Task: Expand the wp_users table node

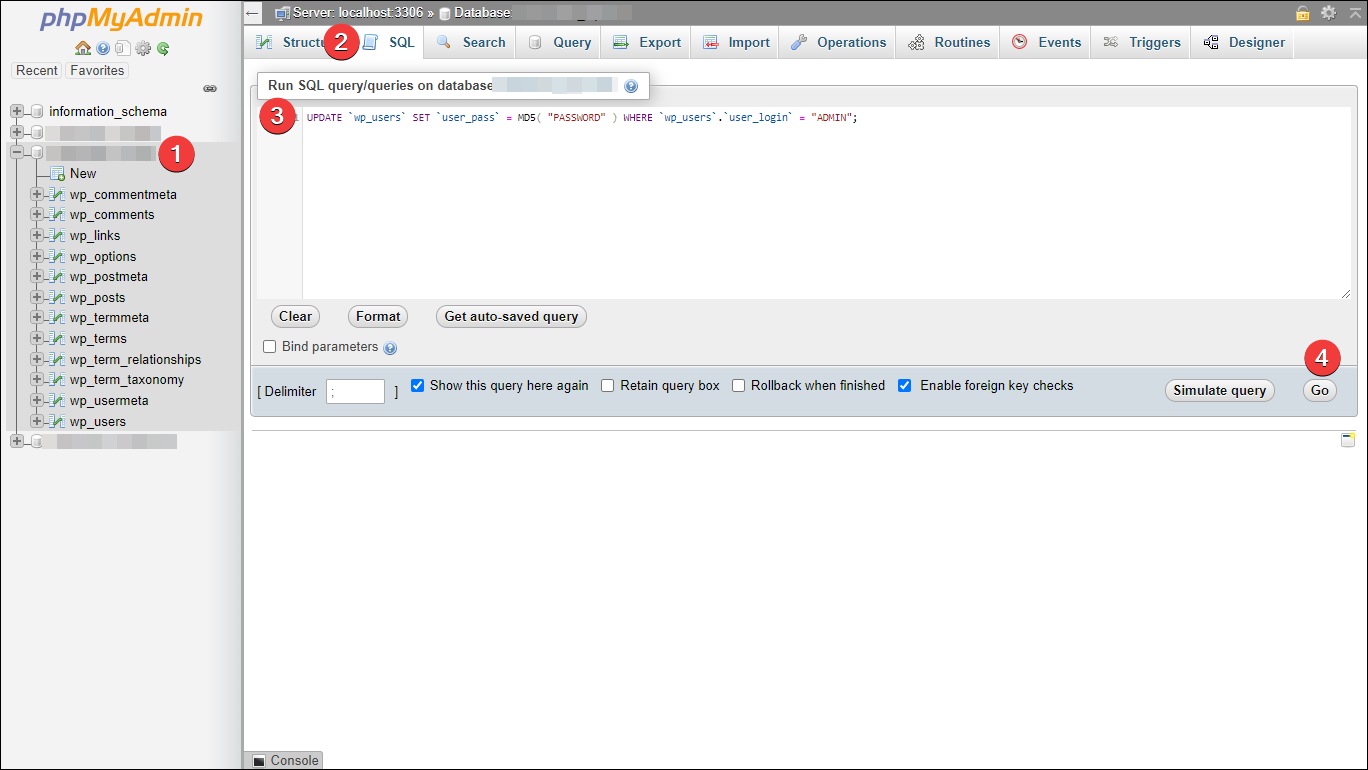Action: pyautogui.click(x=37, y=421)
